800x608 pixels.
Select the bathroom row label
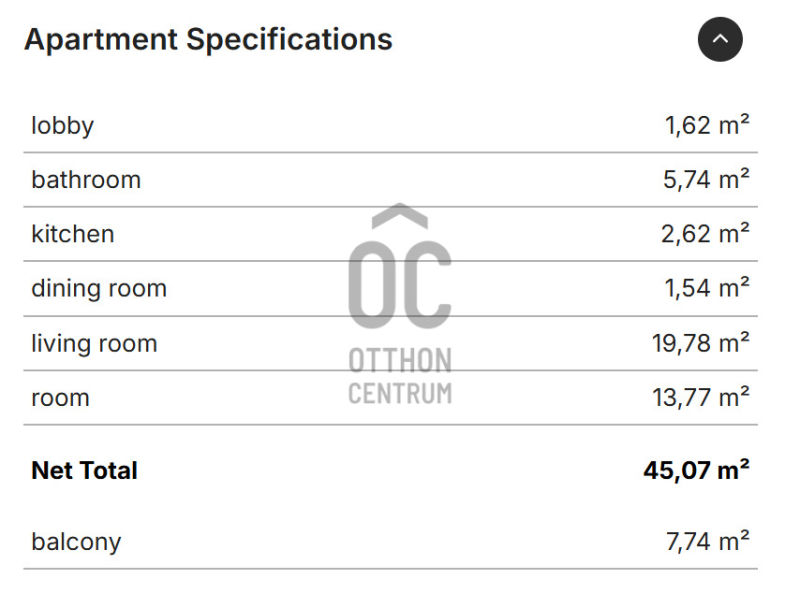(86, 180)
